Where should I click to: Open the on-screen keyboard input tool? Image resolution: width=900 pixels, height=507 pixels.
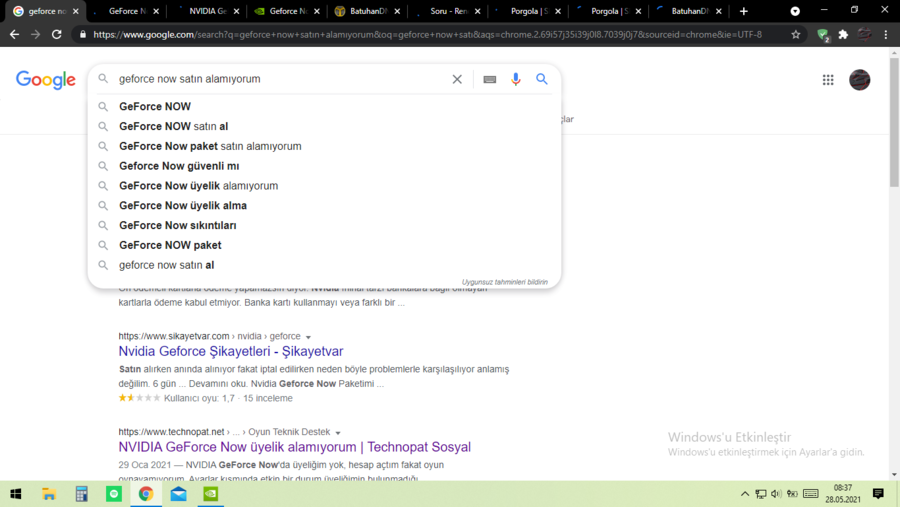coord(490,79)
